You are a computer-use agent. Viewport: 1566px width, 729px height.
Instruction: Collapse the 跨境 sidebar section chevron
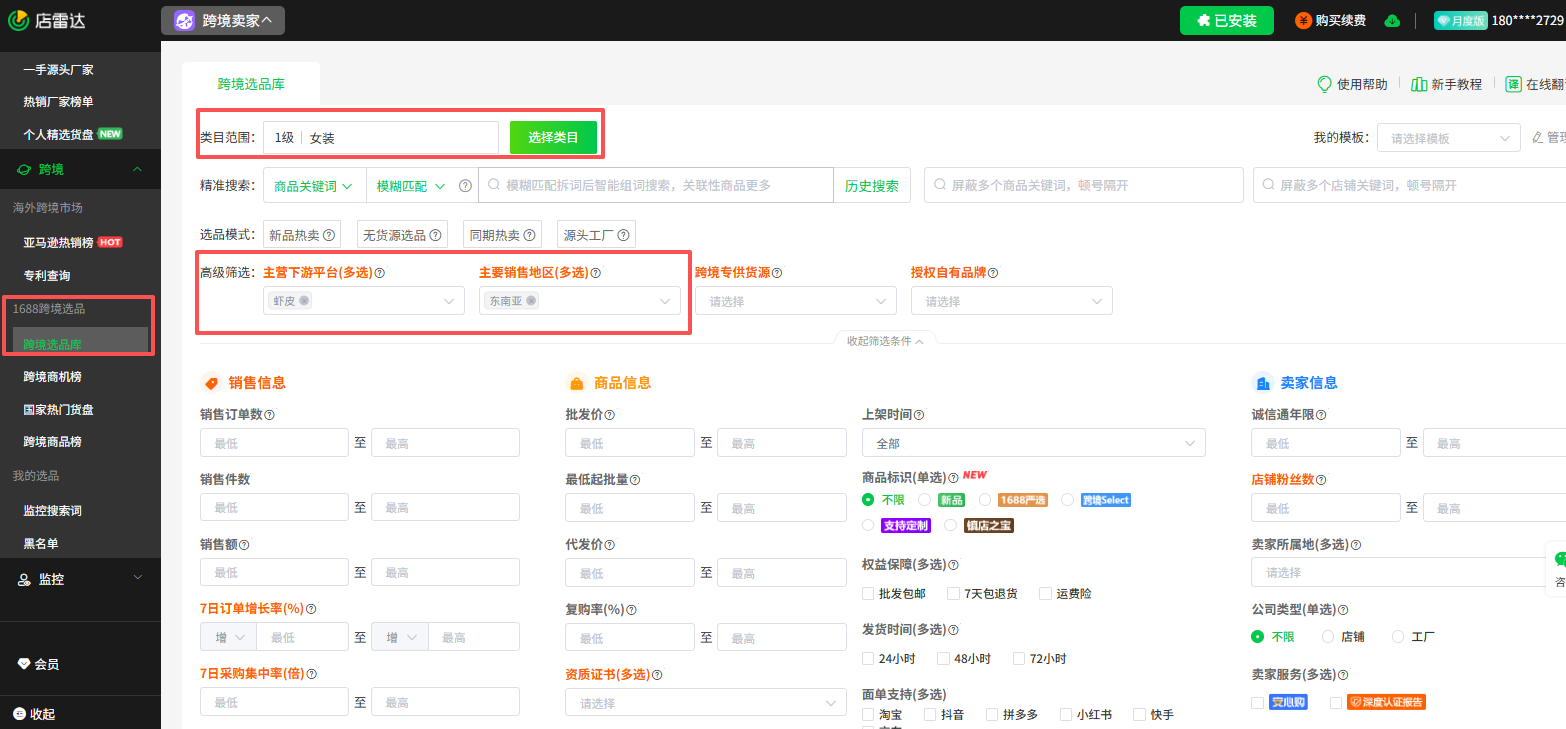(139, 169)
